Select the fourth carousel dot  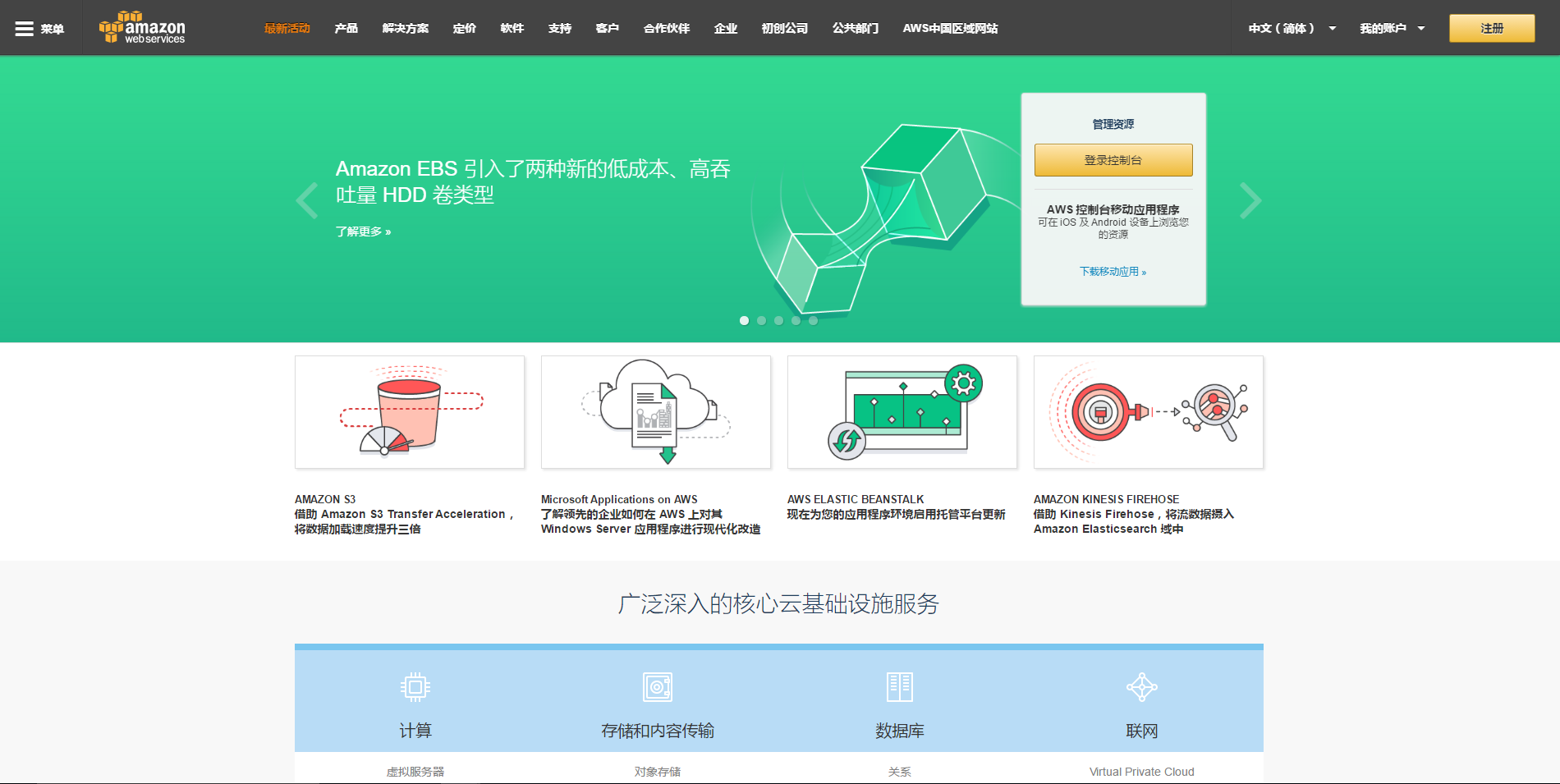click(x=796, y=321)
